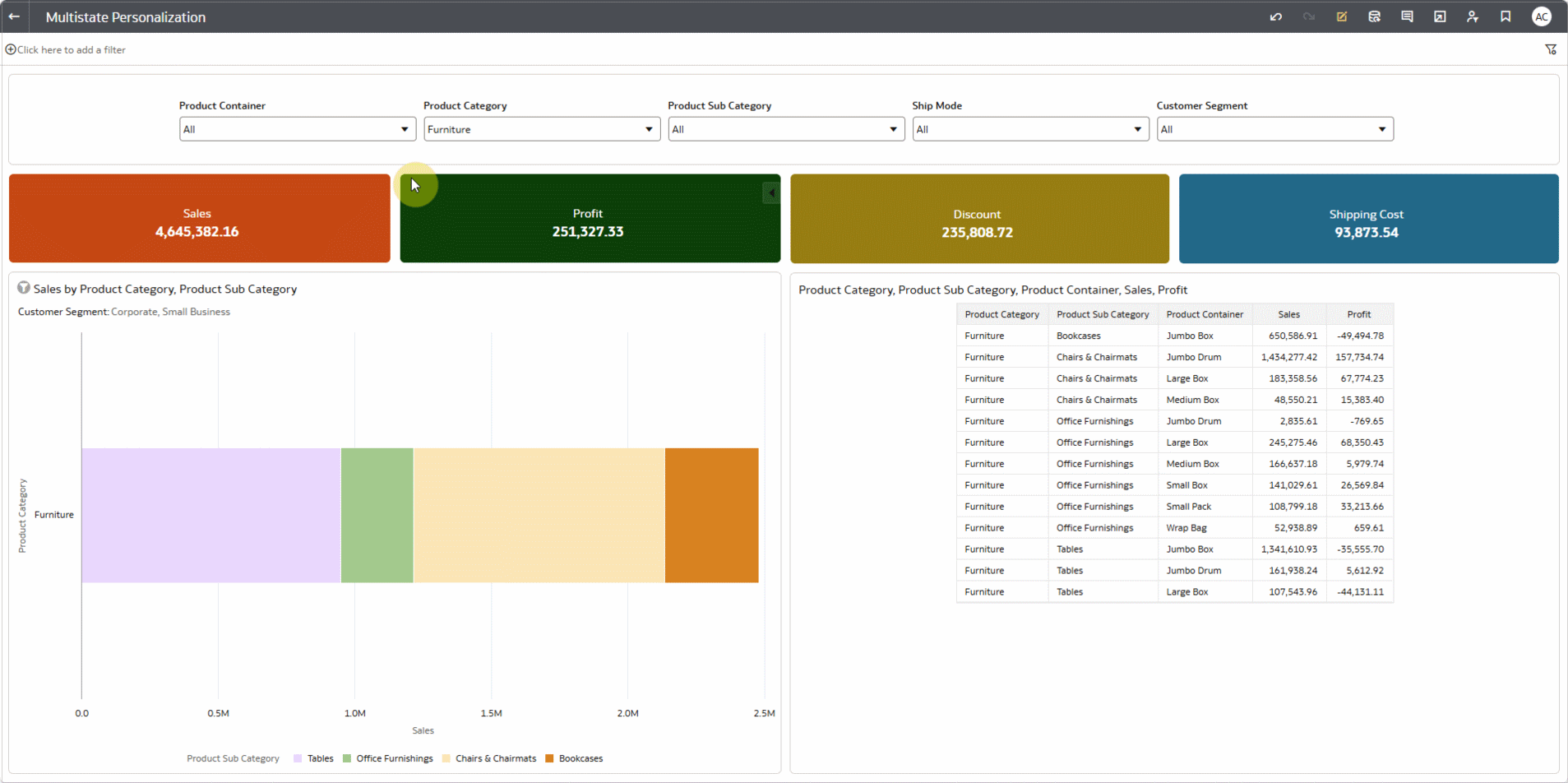This screenshot has width=1568, height=783.
Task: Open the comments panel icon
Action: (x=1407, y=16)
